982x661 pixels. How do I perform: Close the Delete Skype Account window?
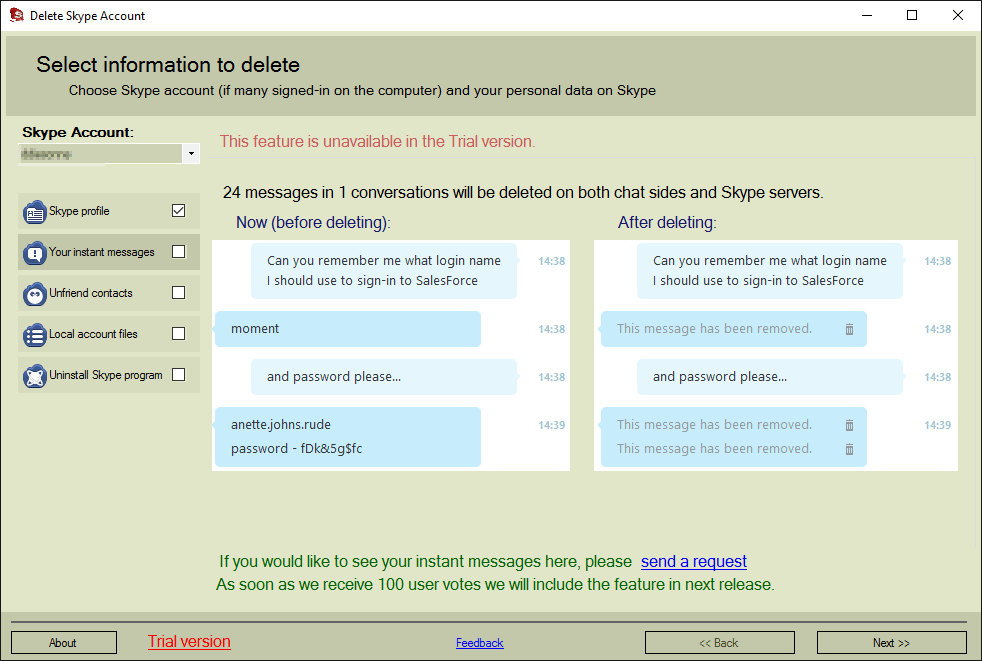958,15
